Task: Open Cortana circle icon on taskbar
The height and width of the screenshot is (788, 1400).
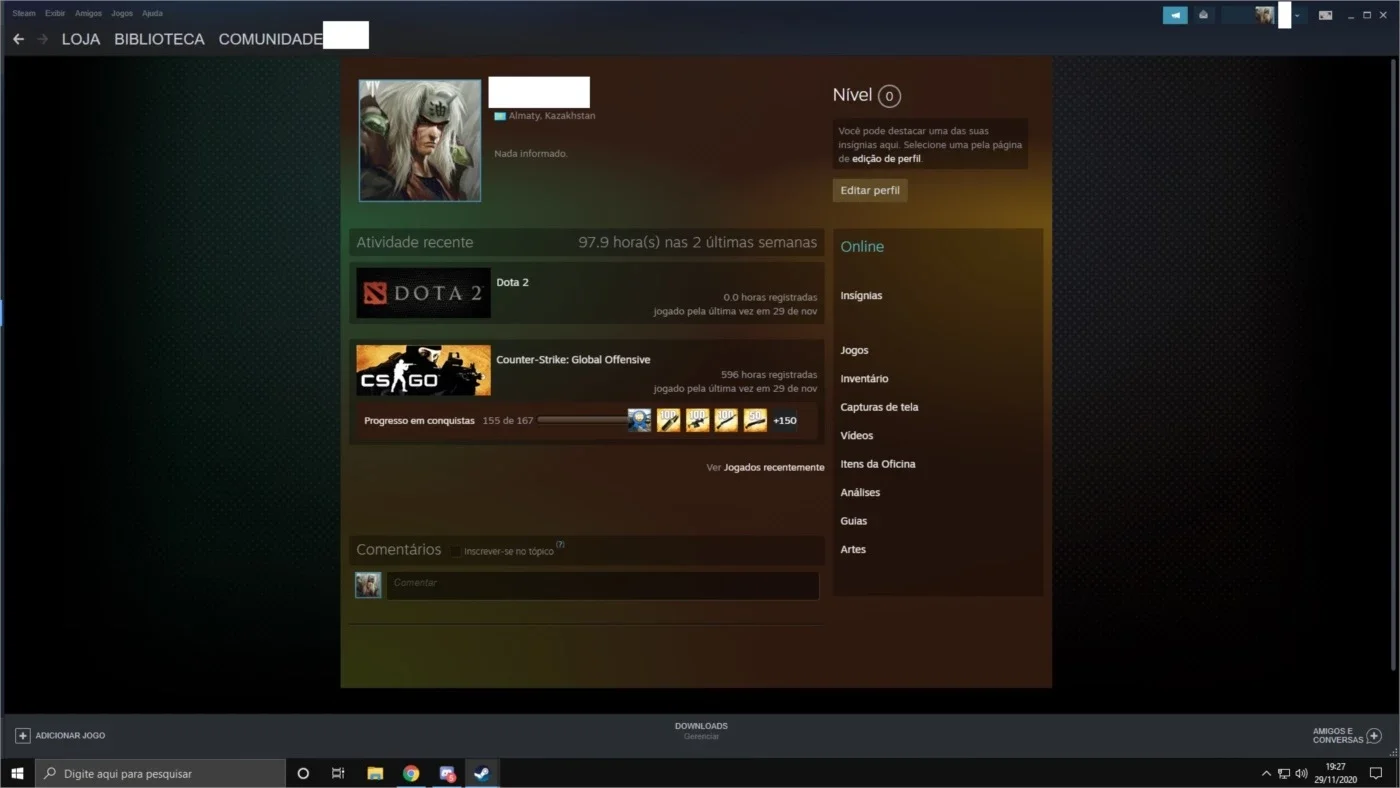Action: [303, 773]
